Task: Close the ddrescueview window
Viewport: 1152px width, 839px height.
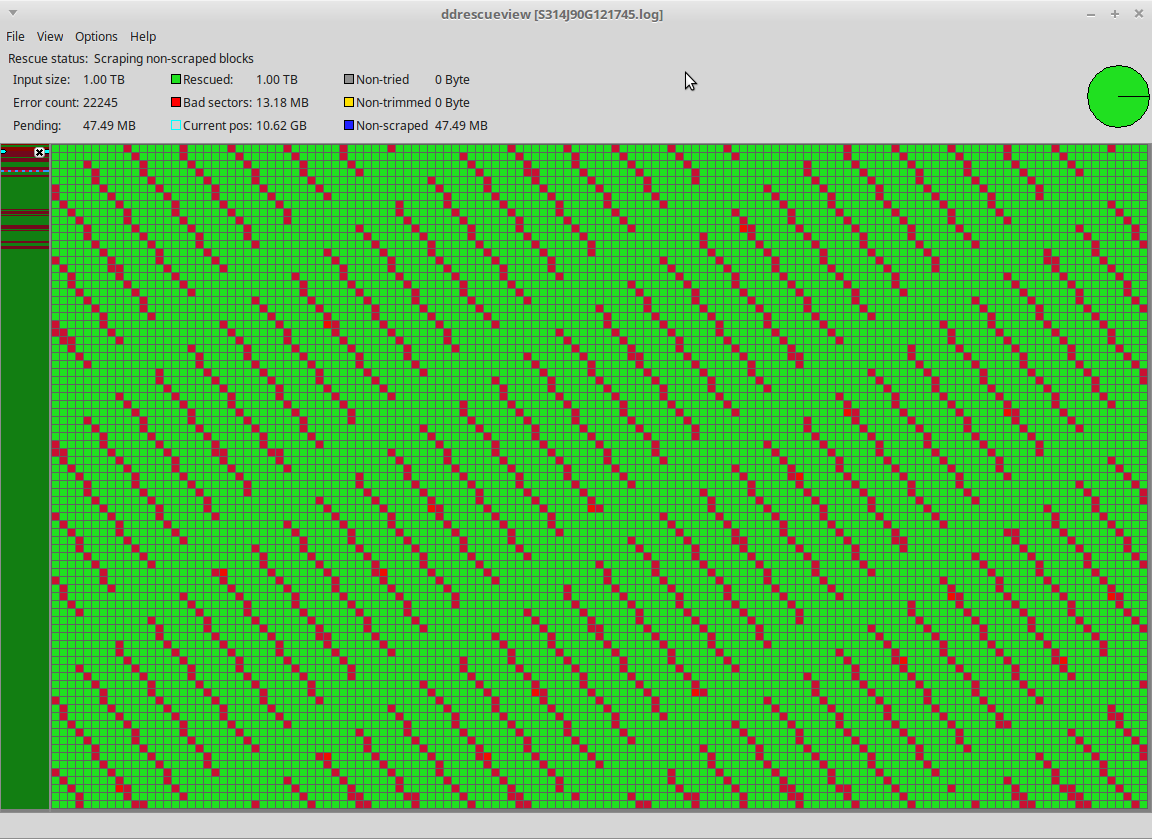Action: tap(1139, 14)
